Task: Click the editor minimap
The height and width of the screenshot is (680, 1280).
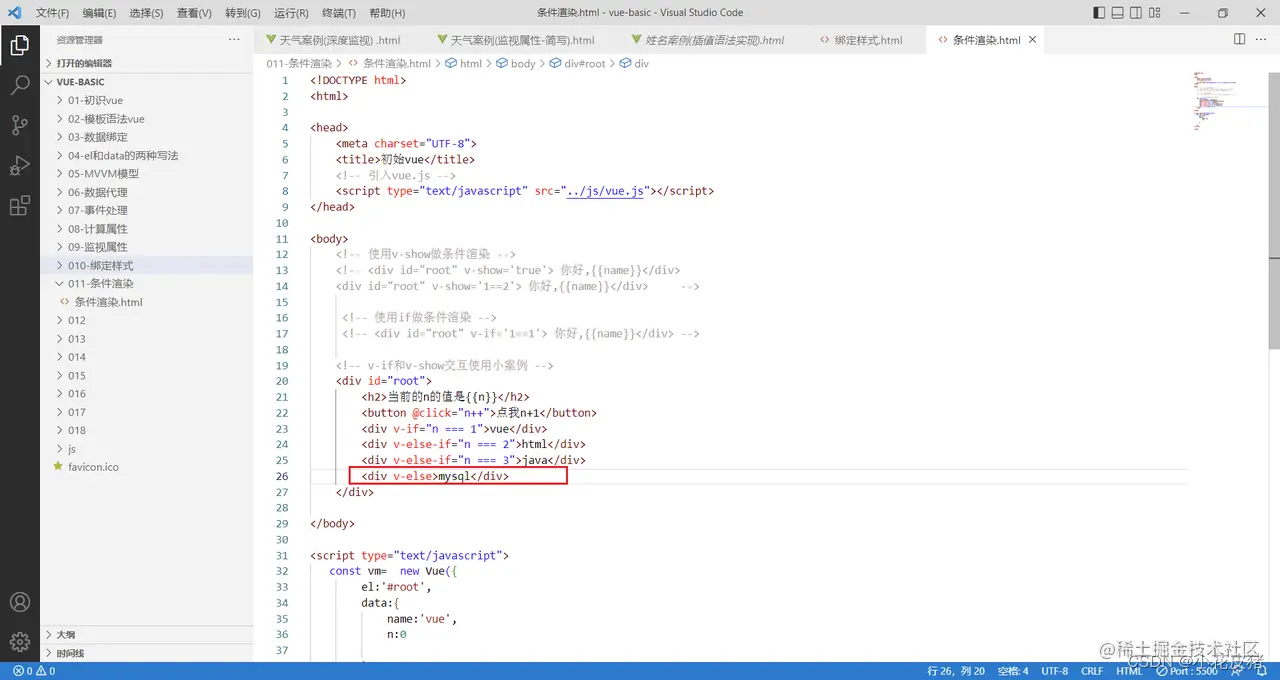Action: [x=1229, y=101]
